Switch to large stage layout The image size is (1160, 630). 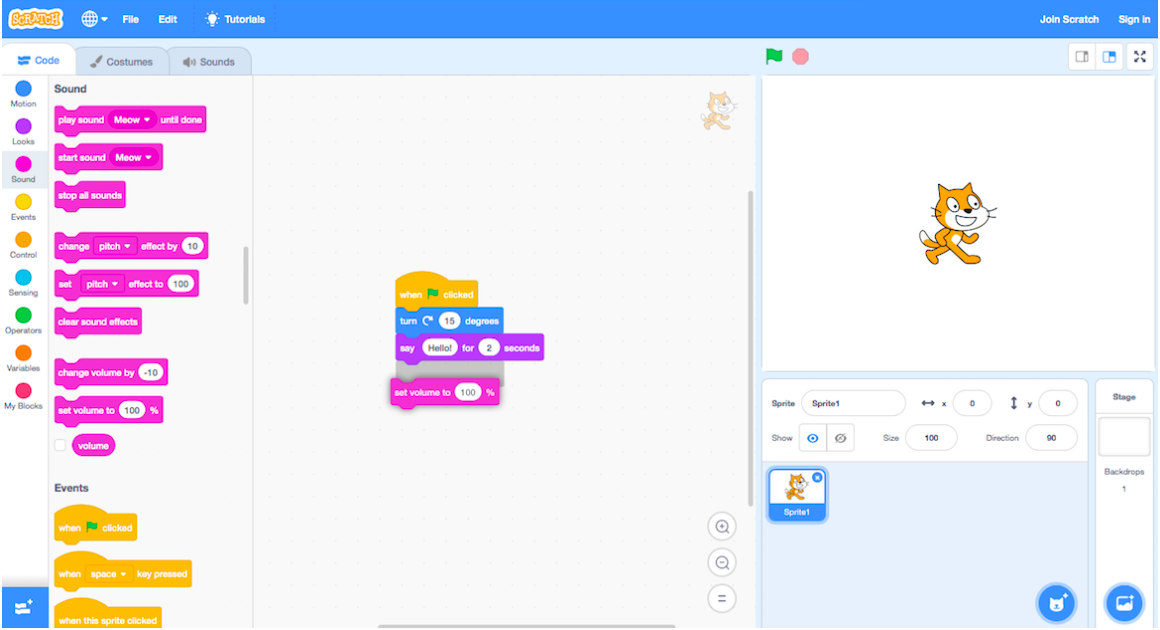pos(1109,57)
